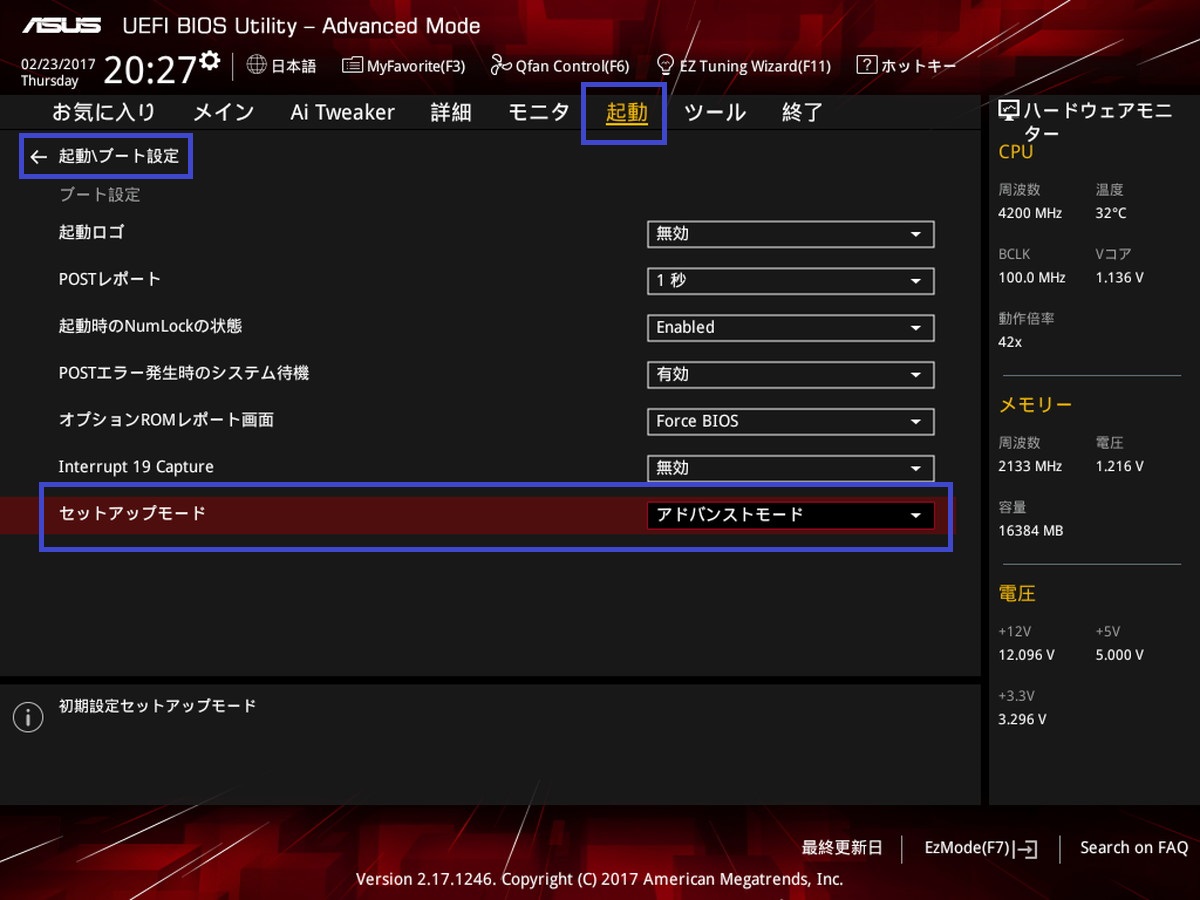Viewport: 1200px width, 900px height.
Task: Click the 2133 MHz memory frequency value
Action: [1030, 466]
